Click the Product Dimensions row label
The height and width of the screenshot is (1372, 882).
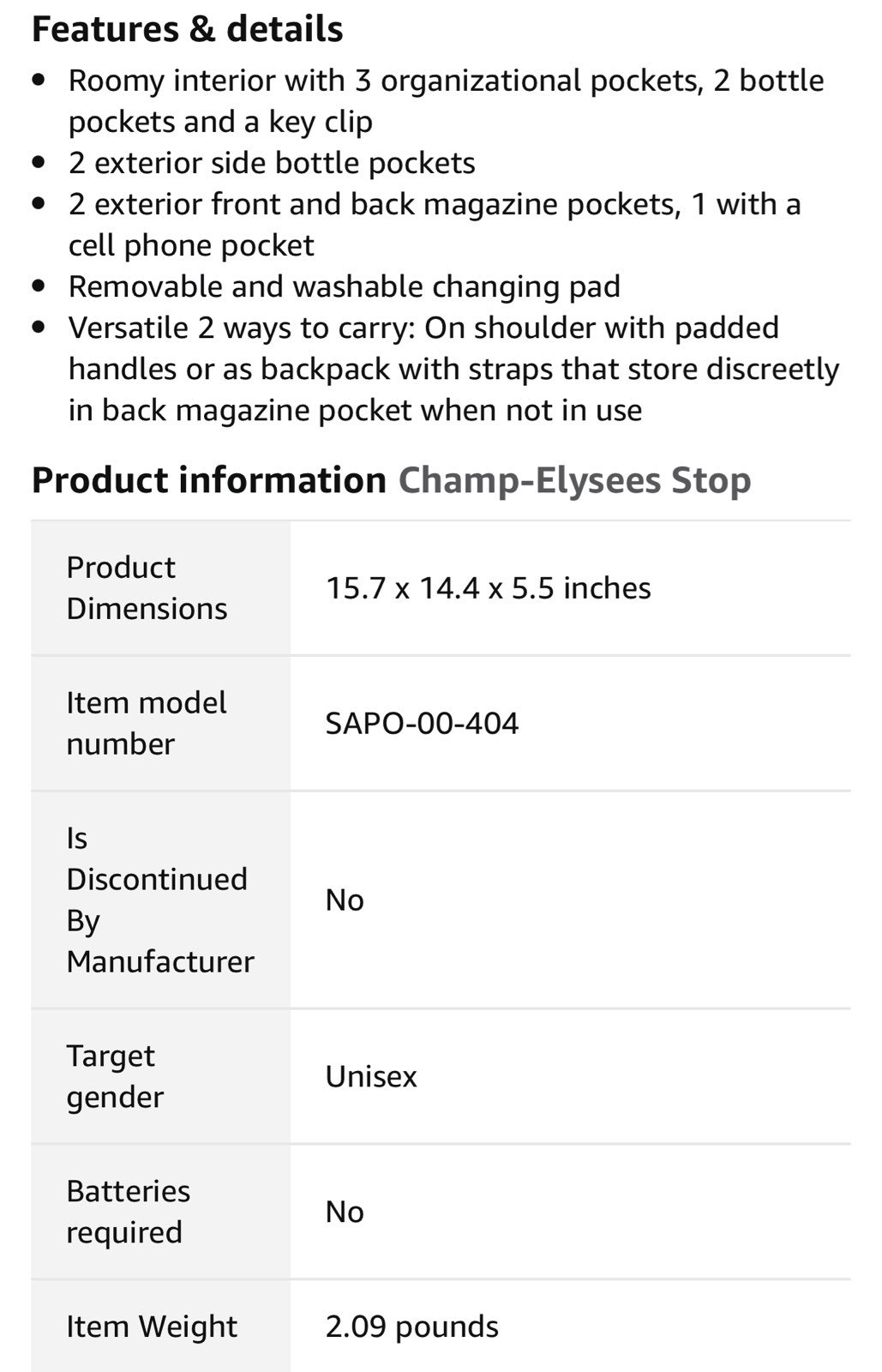[147, 588]
